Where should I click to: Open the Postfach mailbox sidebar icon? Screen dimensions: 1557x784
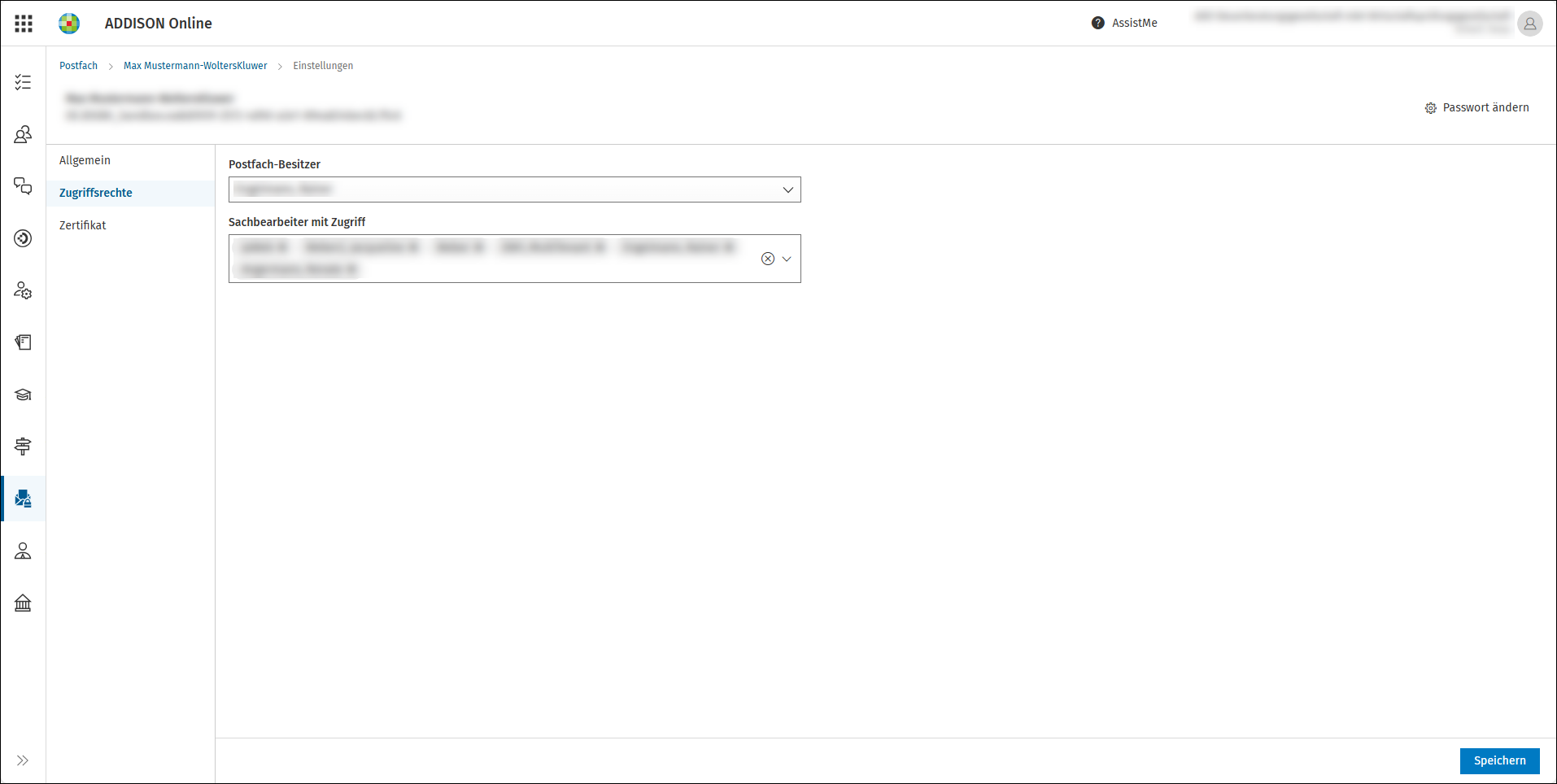tap(23, 499)
